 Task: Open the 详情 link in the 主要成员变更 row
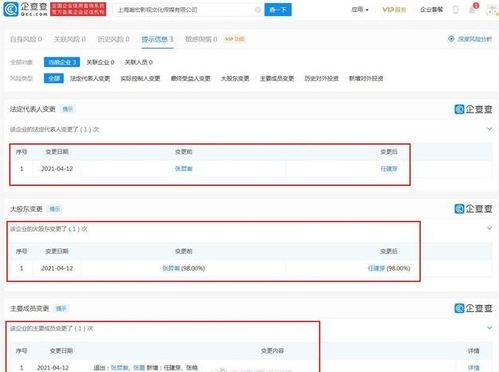click(x=473, y=368)
